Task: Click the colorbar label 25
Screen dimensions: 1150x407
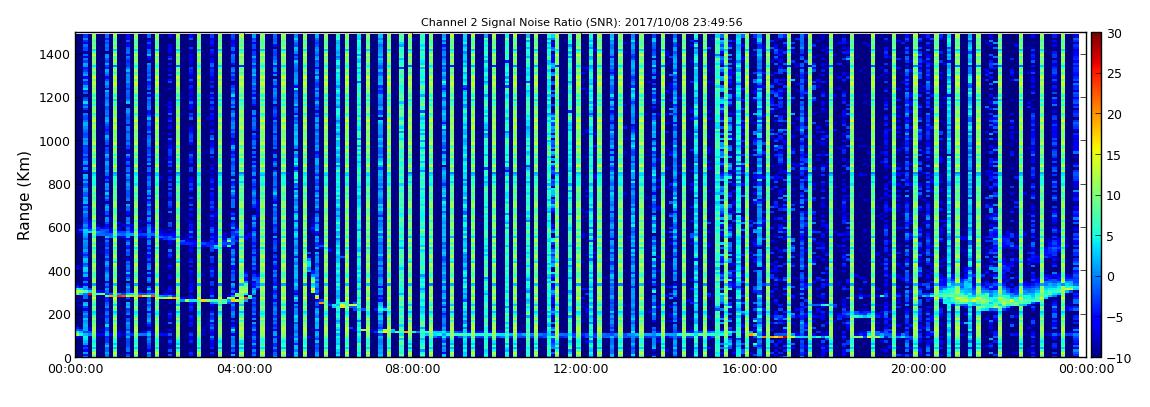Action: click(x=1115, y=74)
